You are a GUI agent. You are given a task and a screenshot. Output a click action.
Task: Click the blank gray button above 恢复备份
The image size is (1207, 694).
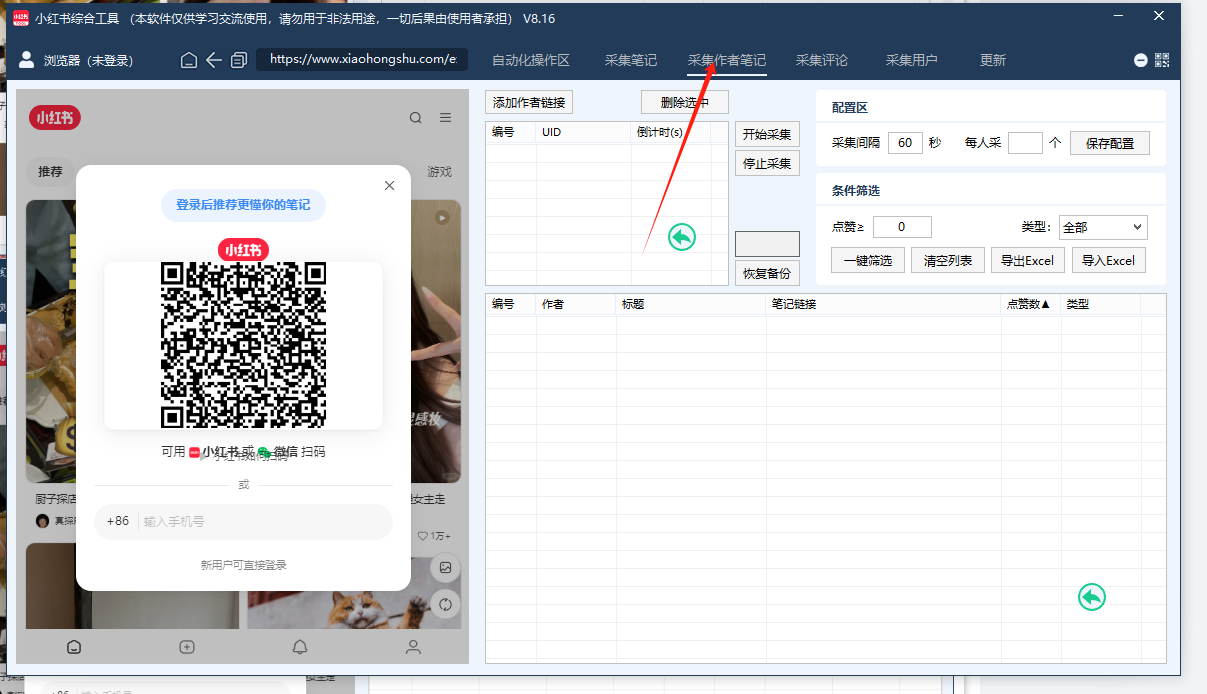pyautogui.click(x=767, y=244)
